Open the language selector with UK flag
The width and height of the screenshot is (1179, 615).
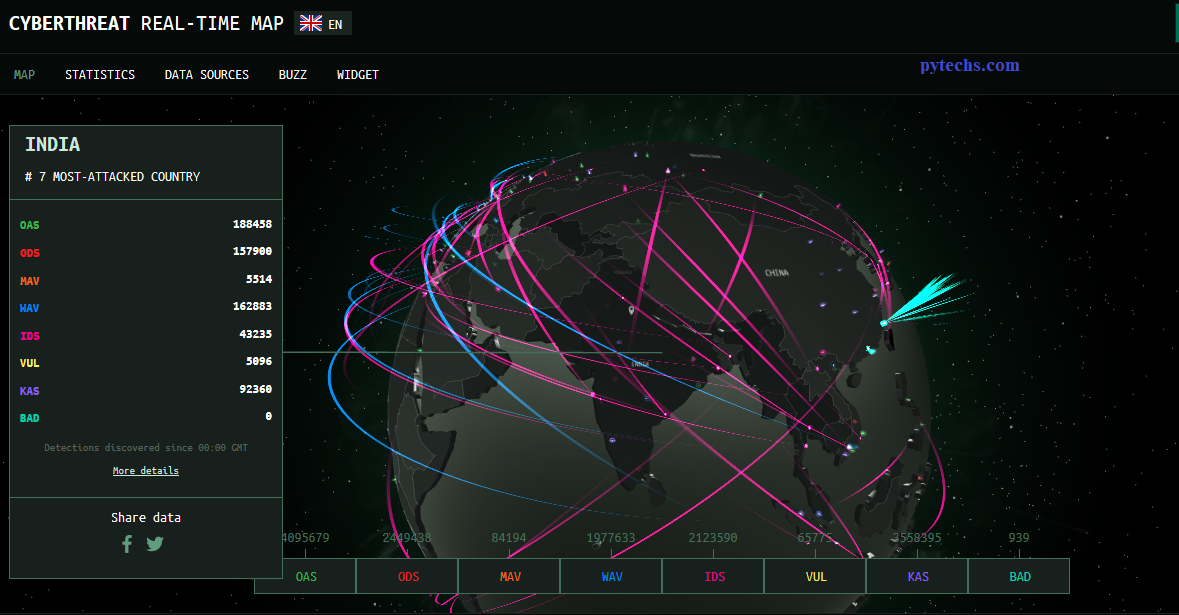322,24
